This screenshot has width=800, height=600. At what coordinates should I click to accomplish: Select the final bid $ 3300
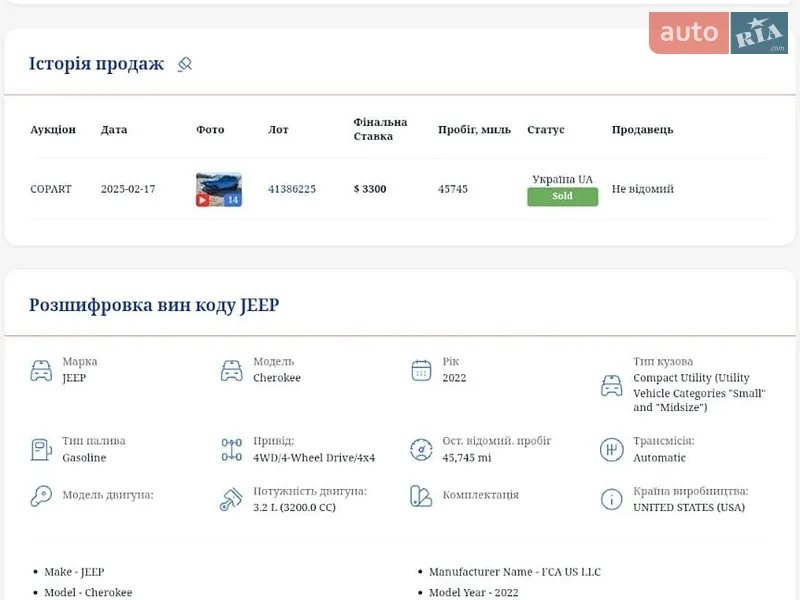tap(370, 189)
